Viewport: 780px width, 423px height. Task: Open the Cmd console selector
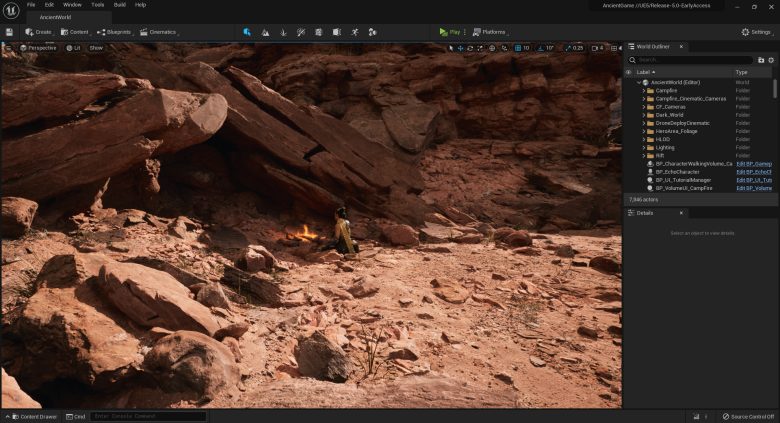point(76,417)
